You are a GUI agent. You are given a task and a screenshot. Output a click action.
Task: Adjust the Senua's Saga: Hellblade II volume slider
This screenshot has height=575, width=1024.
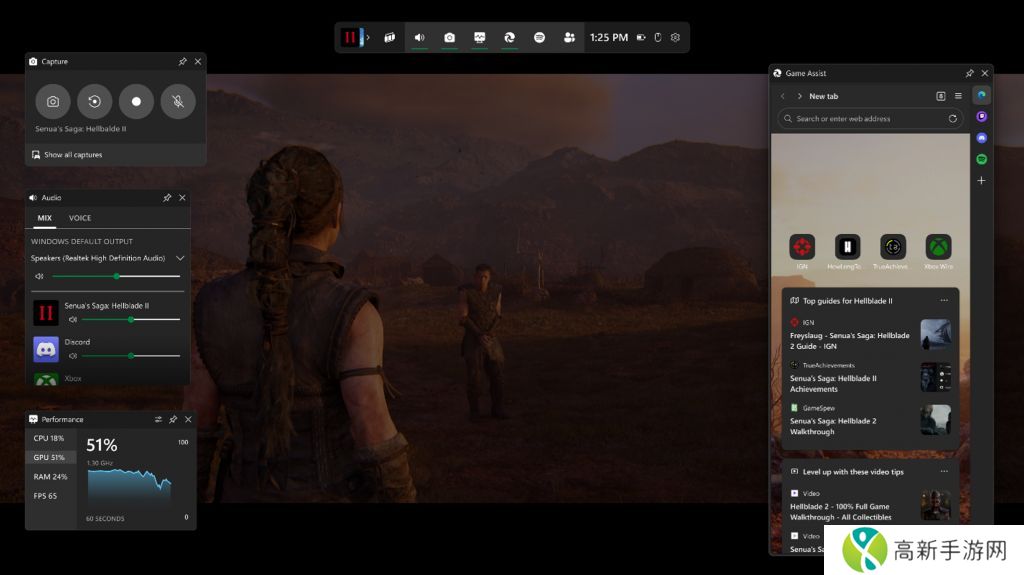[x=130, y=319]
